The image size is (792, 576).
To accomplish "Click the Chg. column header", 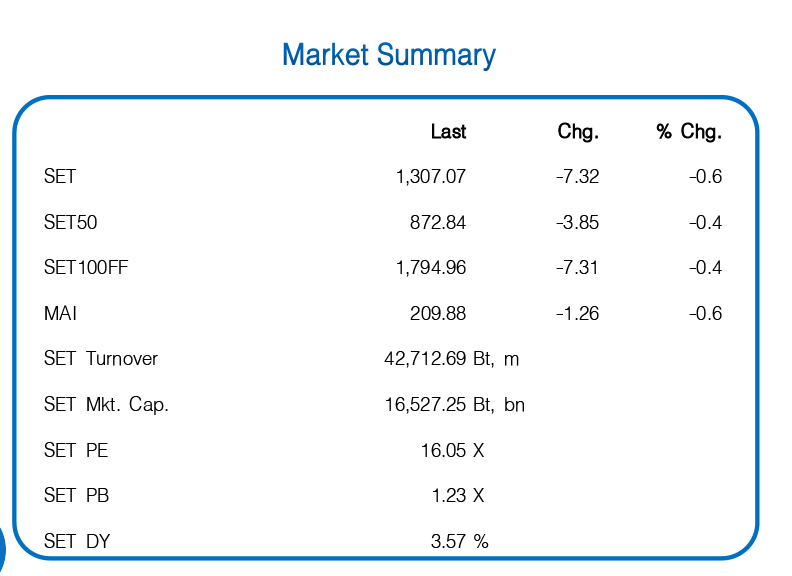I will pos(578,132).
